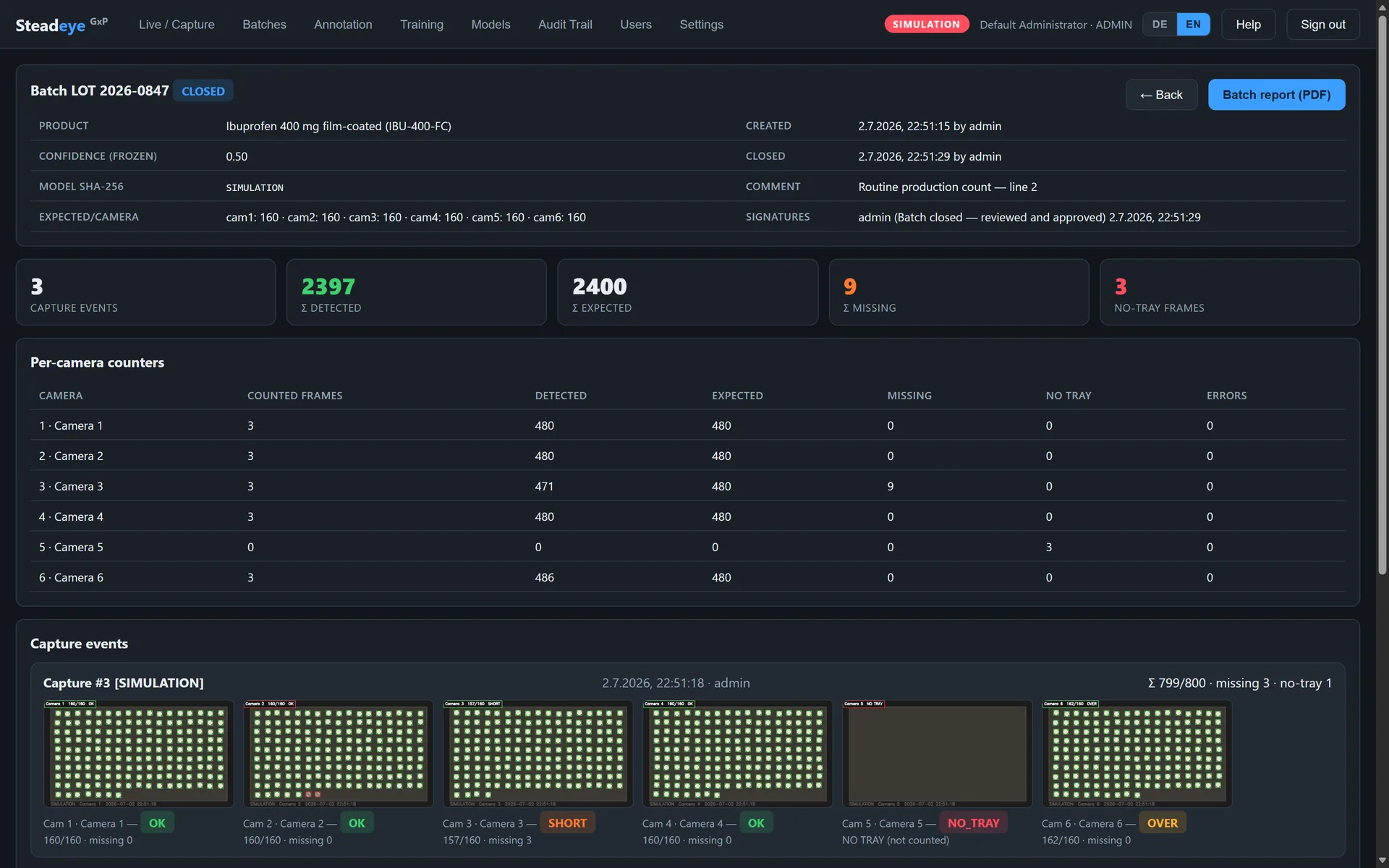The image size is (1389, 868).
Task: Open the Live / Capture page
Action: click(x=177, y=25)
